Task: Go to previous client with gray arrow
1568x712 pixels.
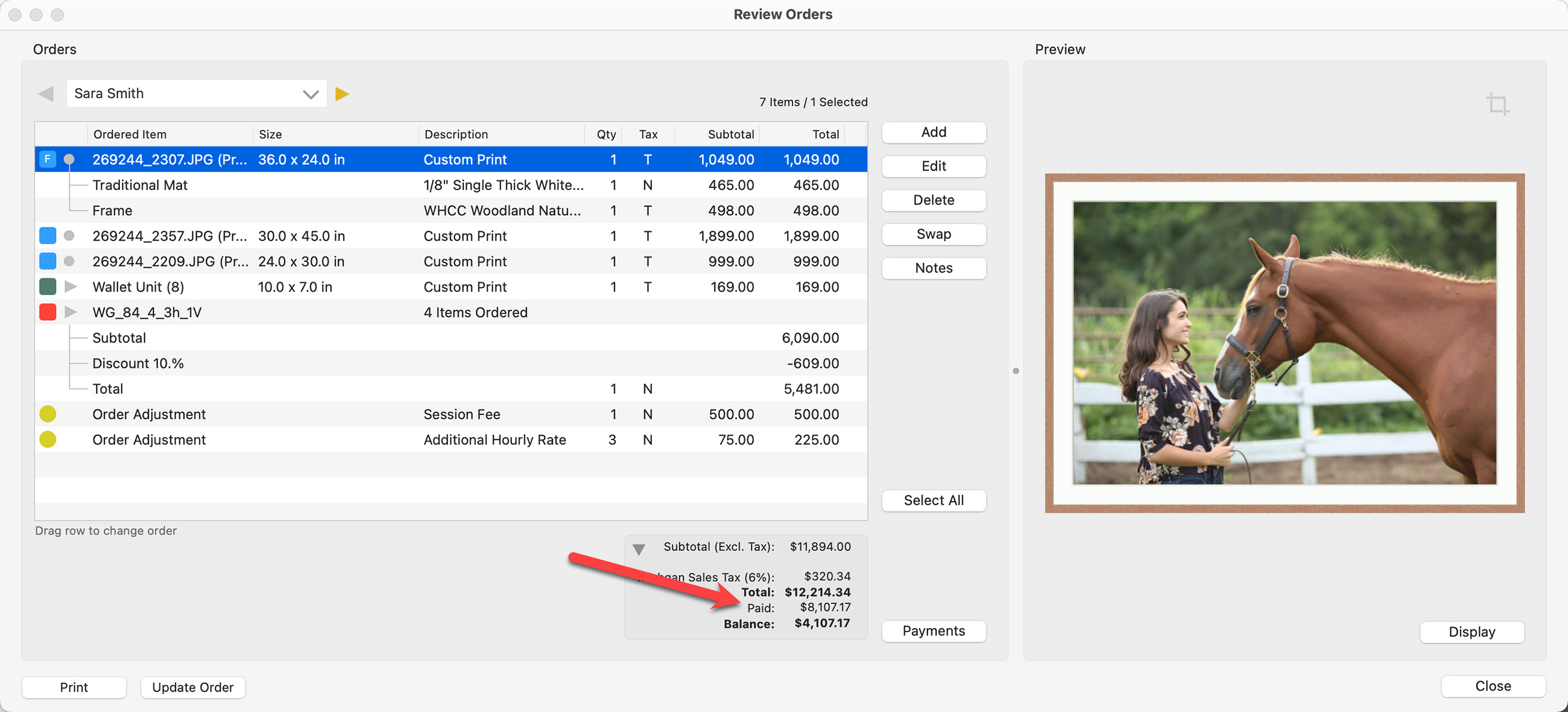Action: tap(46, 93)
